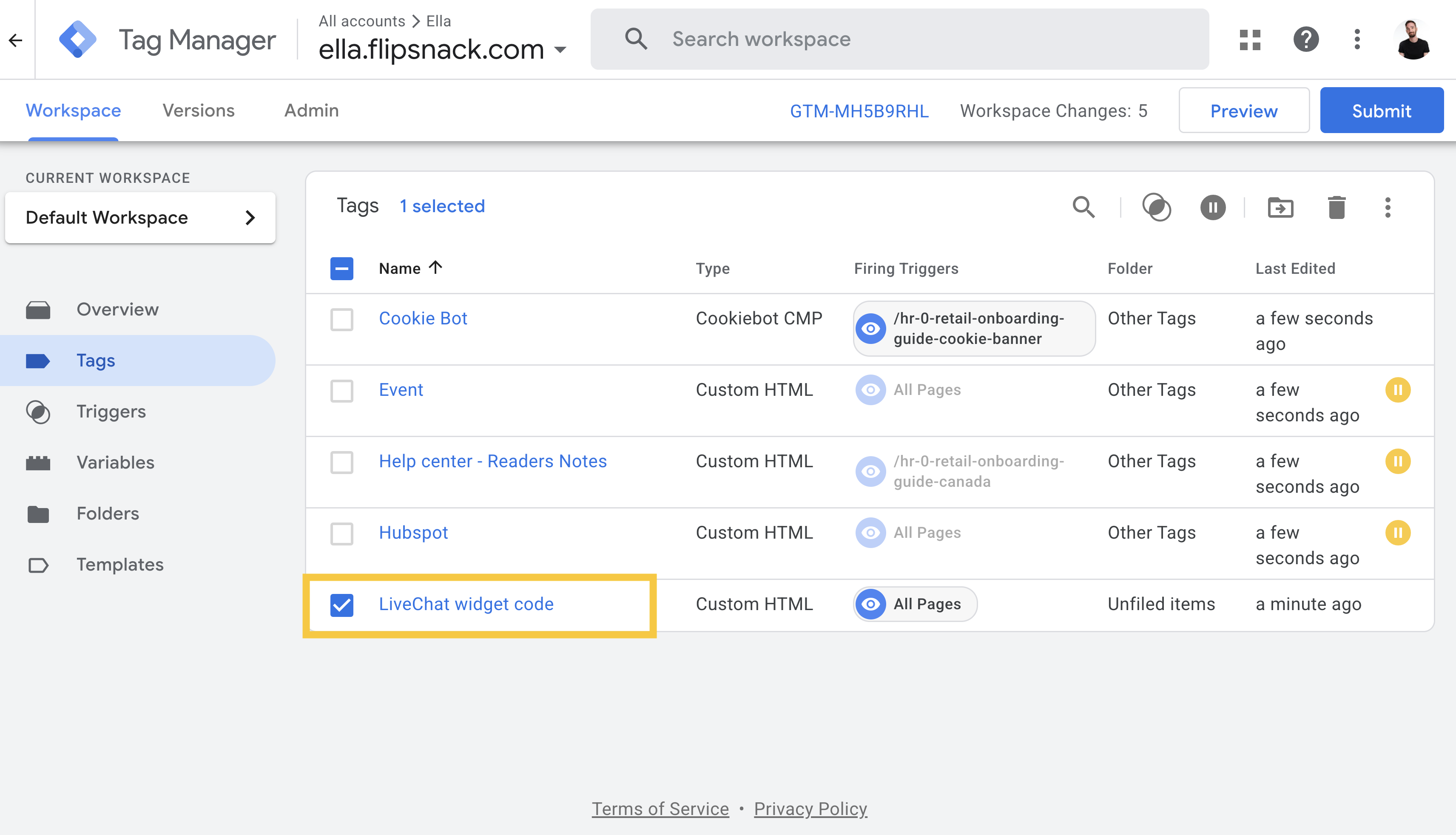Click the Templates sidebar icon
Image resolution: width=1456 pixels, height=835 pixels.
point(38,565)
